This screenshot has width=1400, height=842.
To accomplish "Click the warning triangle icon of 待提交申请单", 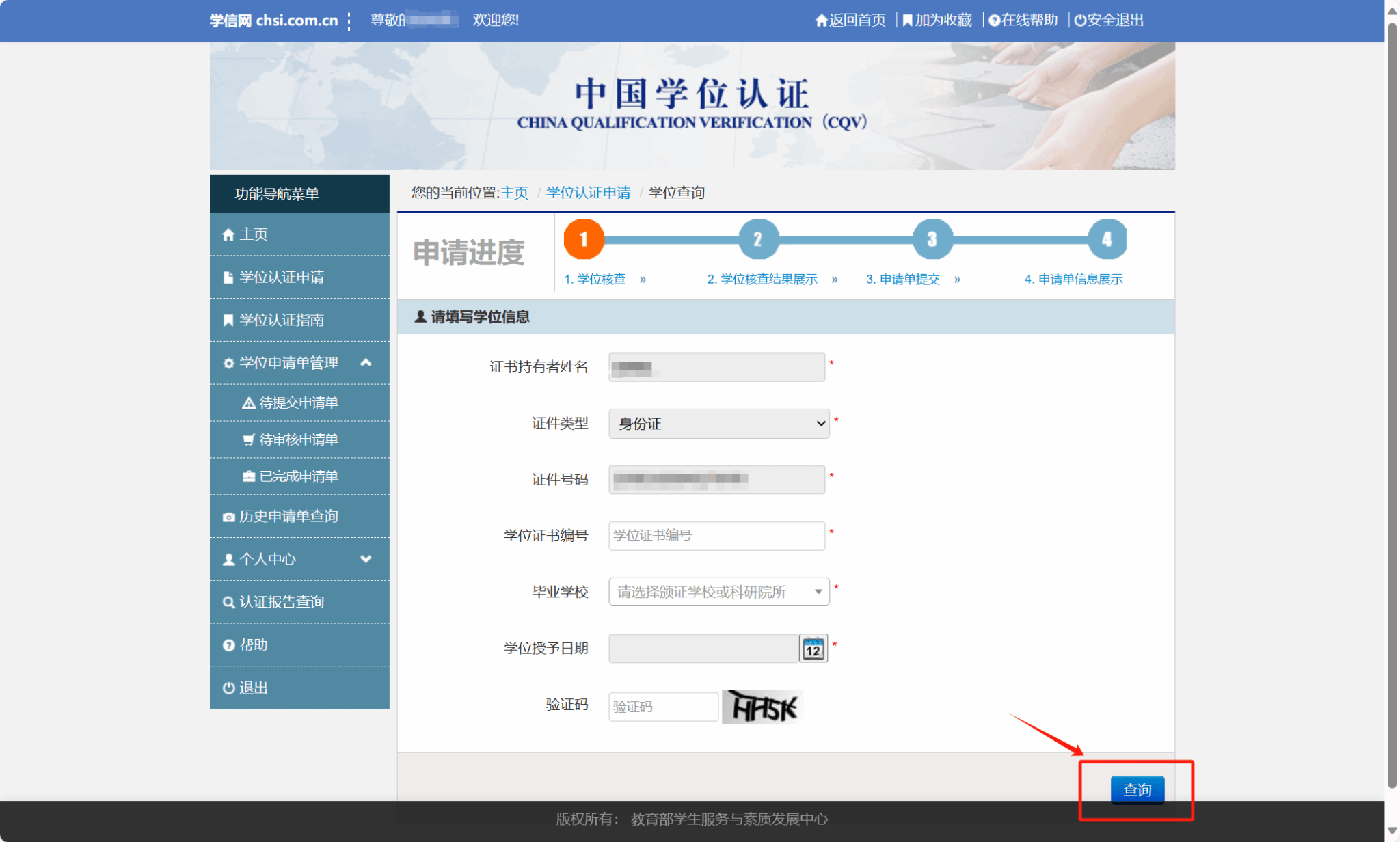I will (249, 403).
